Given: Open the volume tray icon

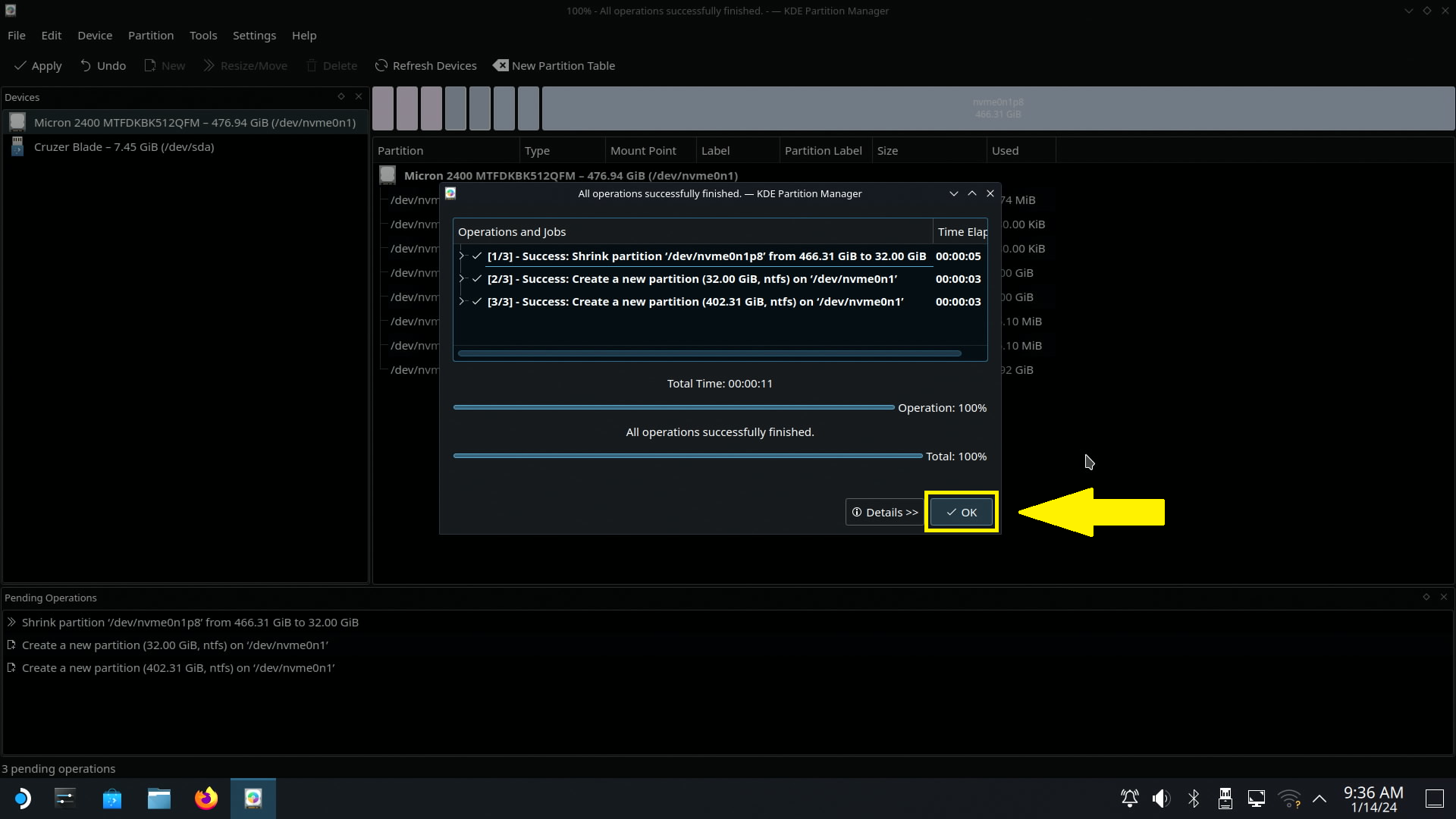Looking at the screenshot, I should [x=1161, y=799].
